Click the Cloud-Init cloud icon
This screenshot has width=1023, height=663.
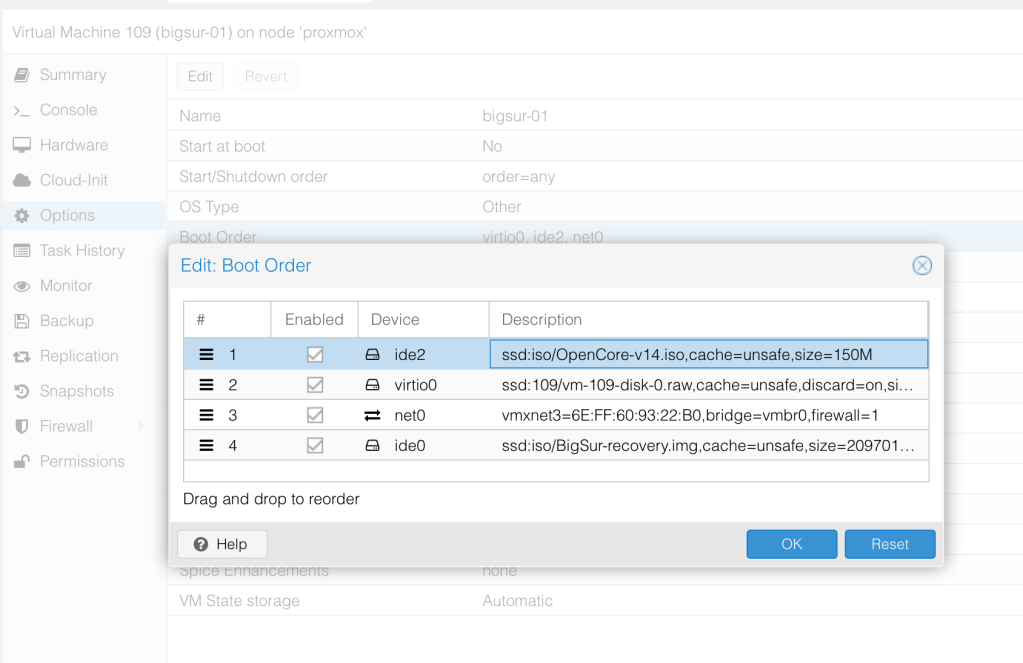click(21, 181)
